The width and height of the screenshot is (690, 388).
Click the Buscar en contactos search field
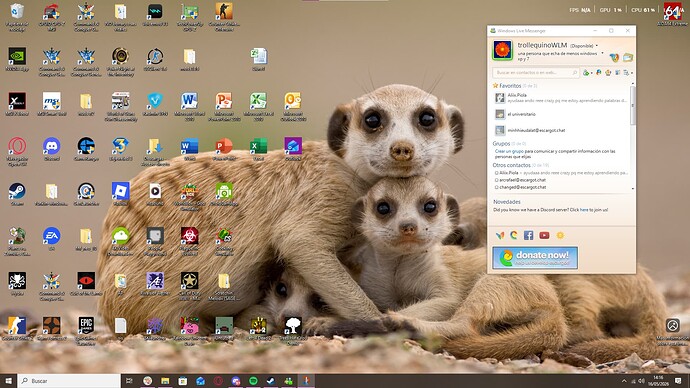536,73
